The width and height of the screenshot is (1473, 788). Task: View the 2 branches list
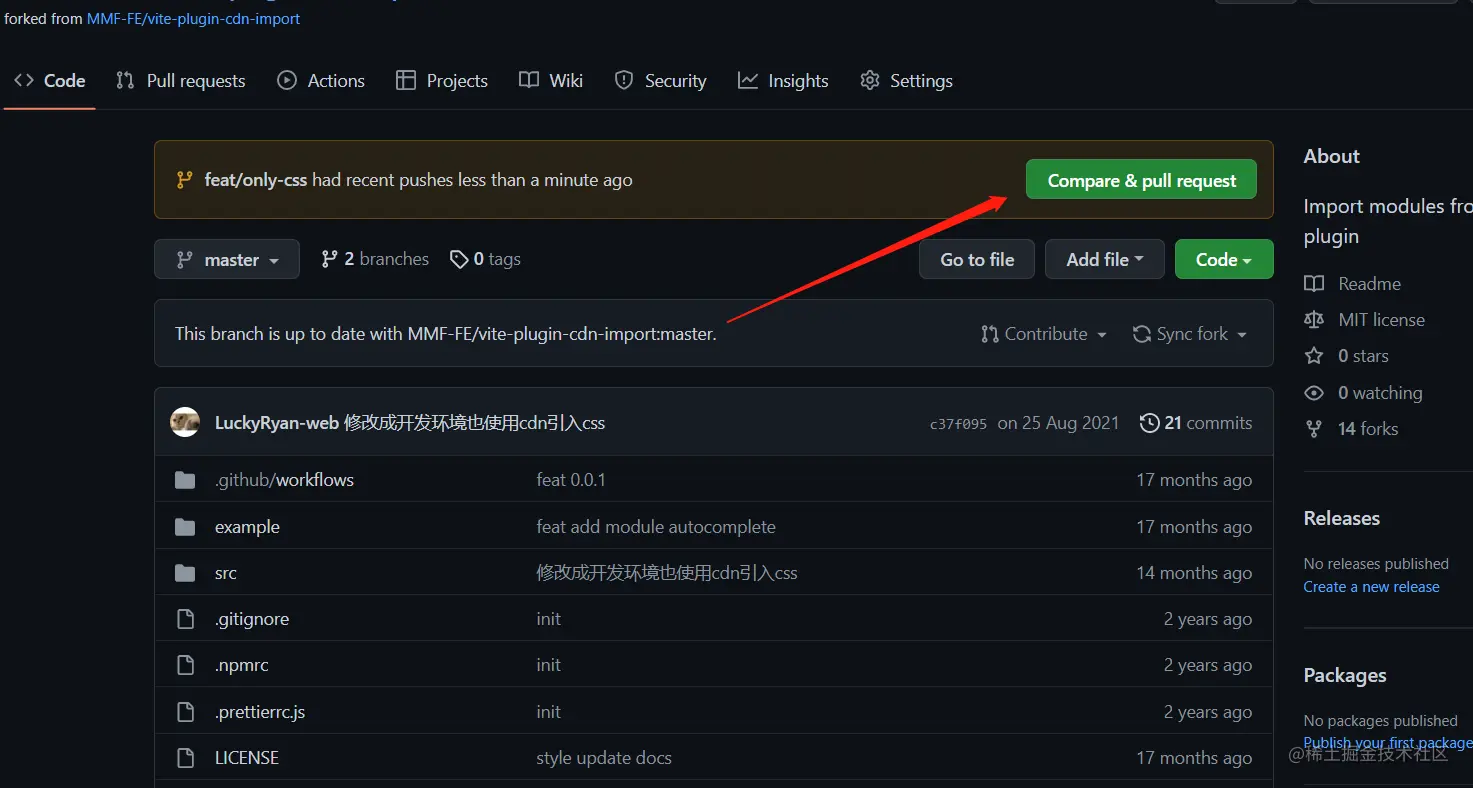point(375,259)
